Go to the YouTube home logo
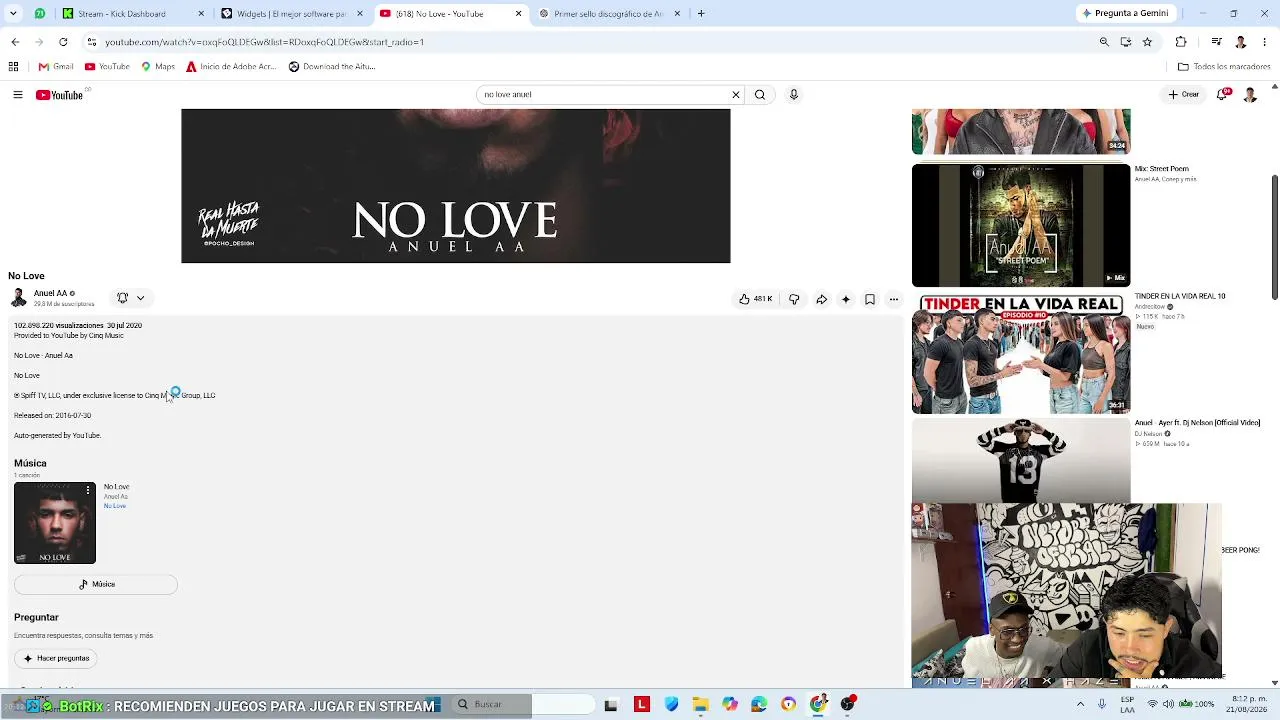 tap(59, 95)
